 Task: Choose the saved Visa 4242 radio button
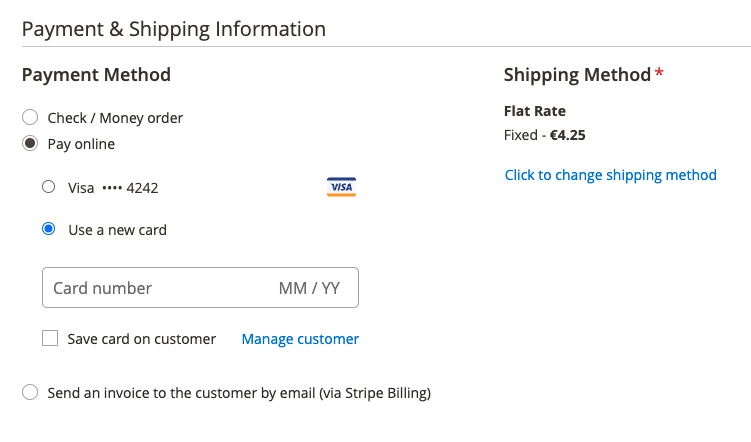pos(48,187)
